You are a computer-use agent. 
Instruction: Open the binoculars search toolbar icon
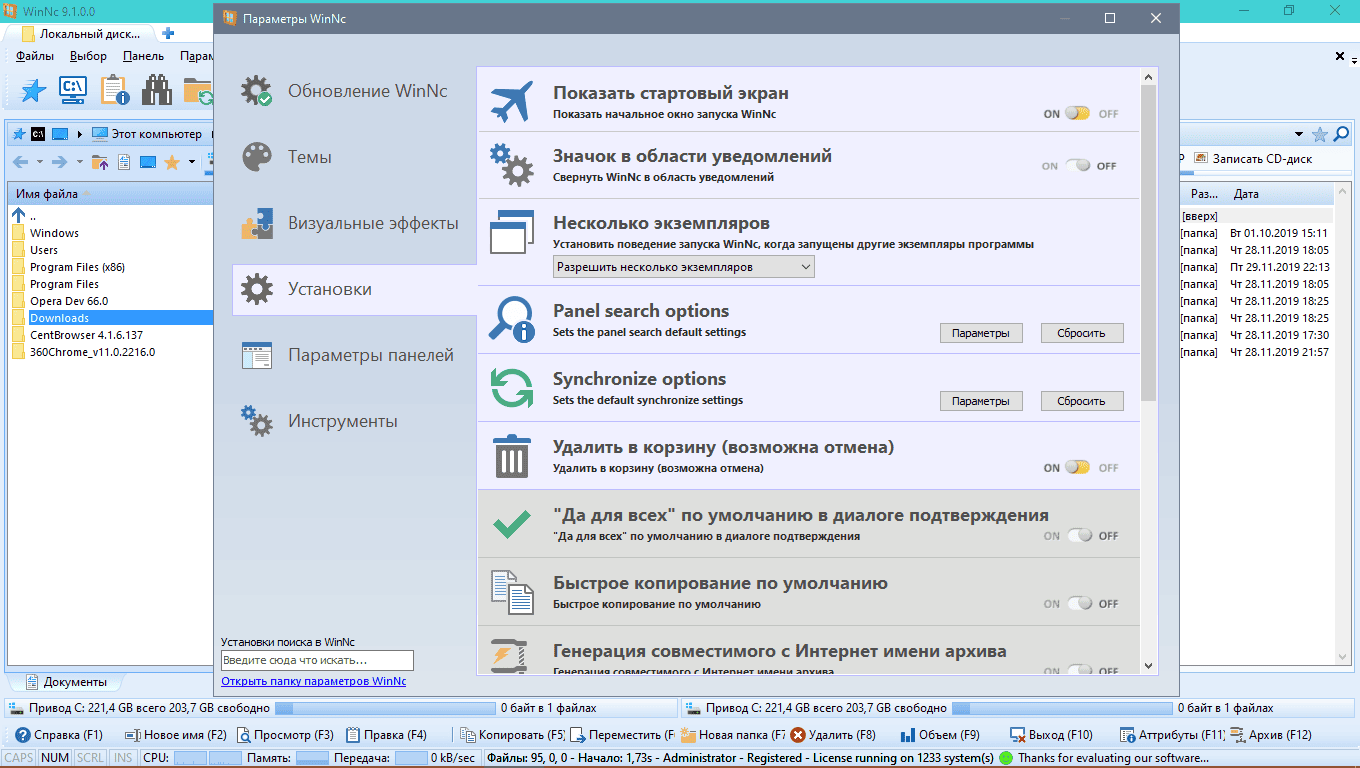pyautogui.click(x=156, y=91)
